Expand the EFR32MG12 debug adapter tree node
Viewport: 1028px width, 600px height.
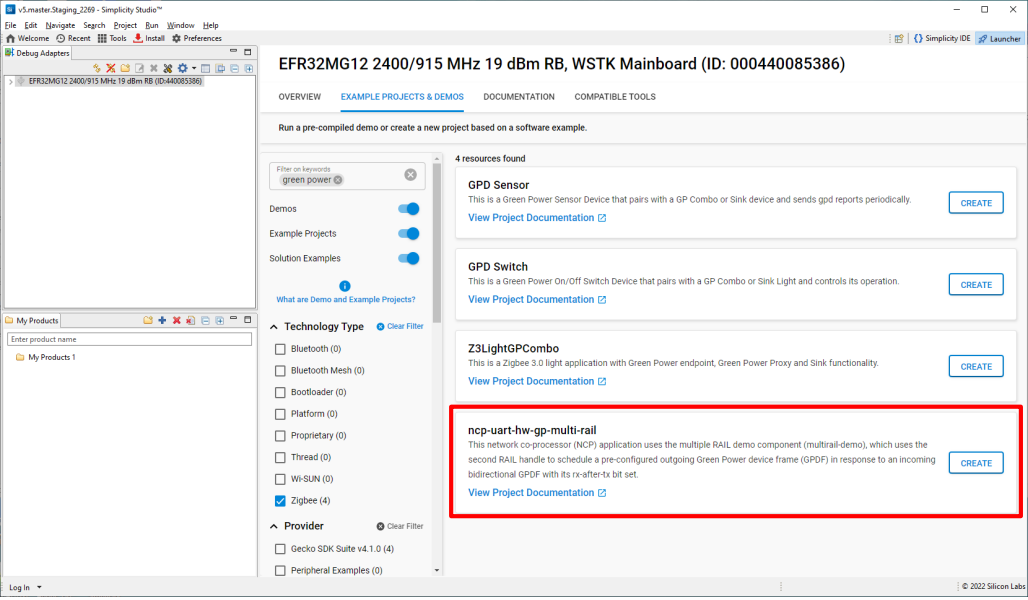[11, 81]
